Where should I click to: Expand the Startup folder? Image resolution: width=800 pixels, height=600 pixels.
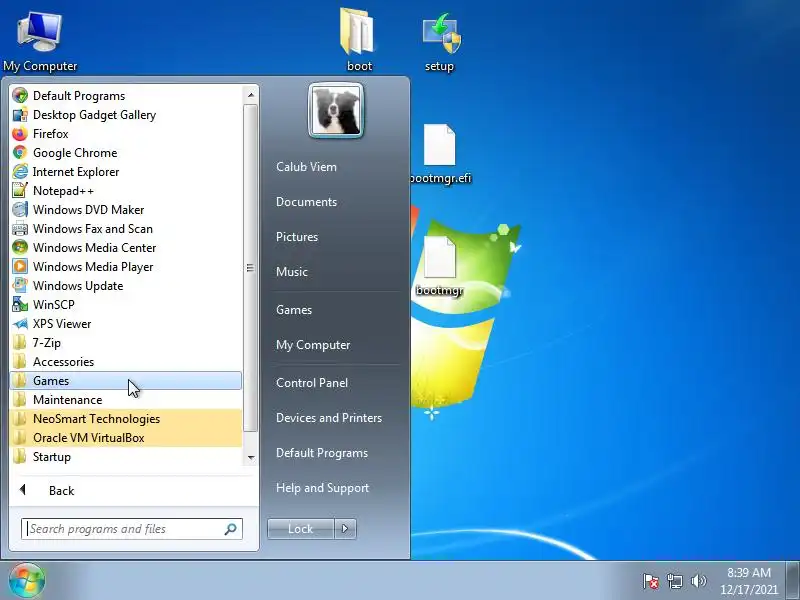pyautogui.click(x=126, y=457)
